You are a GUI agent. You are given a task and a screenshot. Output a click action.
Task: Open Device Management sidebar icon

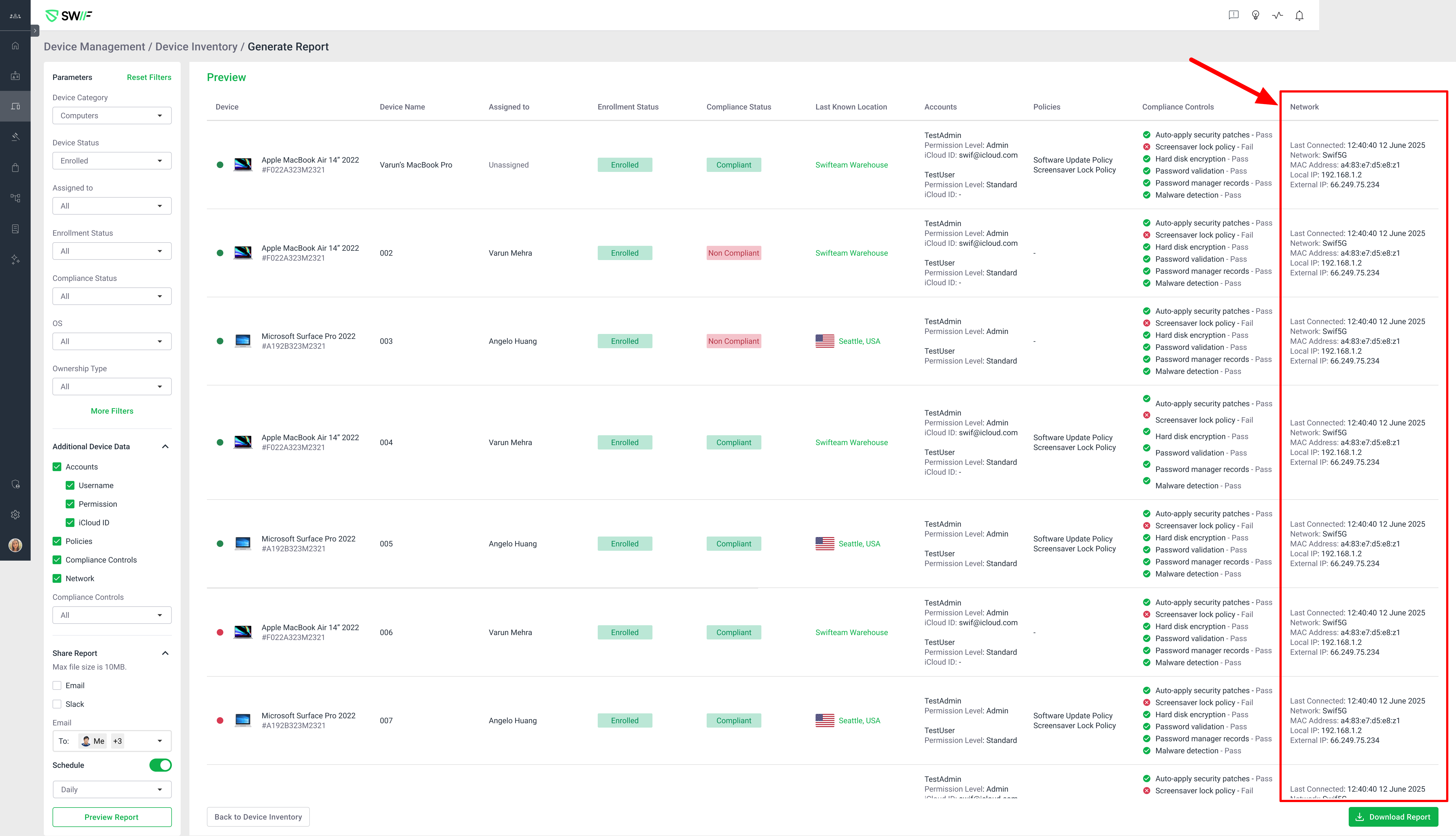coord(16,106)
